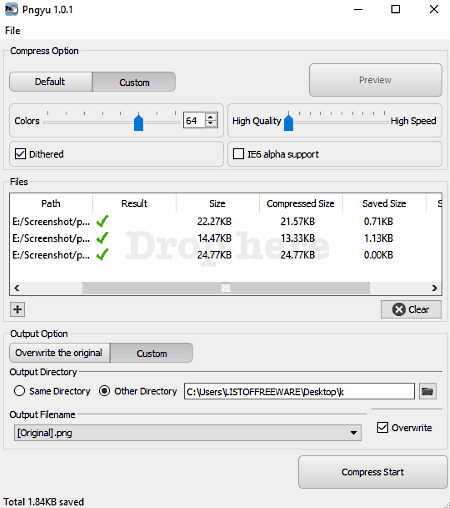Click the 0.00KB saved size cell
450x508 pixels.
[x=379, y=255]
